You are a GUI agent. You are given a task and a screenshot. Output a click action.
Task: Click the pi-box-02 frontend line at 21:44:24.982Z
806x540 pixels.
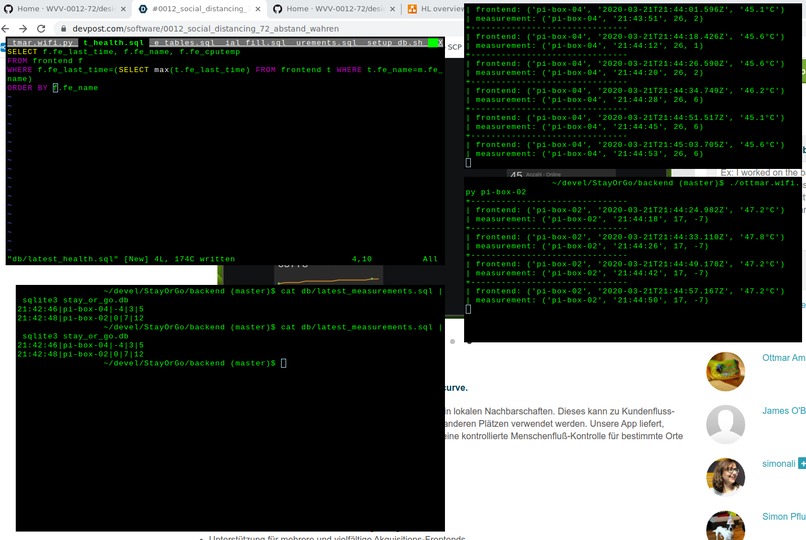click(630, 210)
